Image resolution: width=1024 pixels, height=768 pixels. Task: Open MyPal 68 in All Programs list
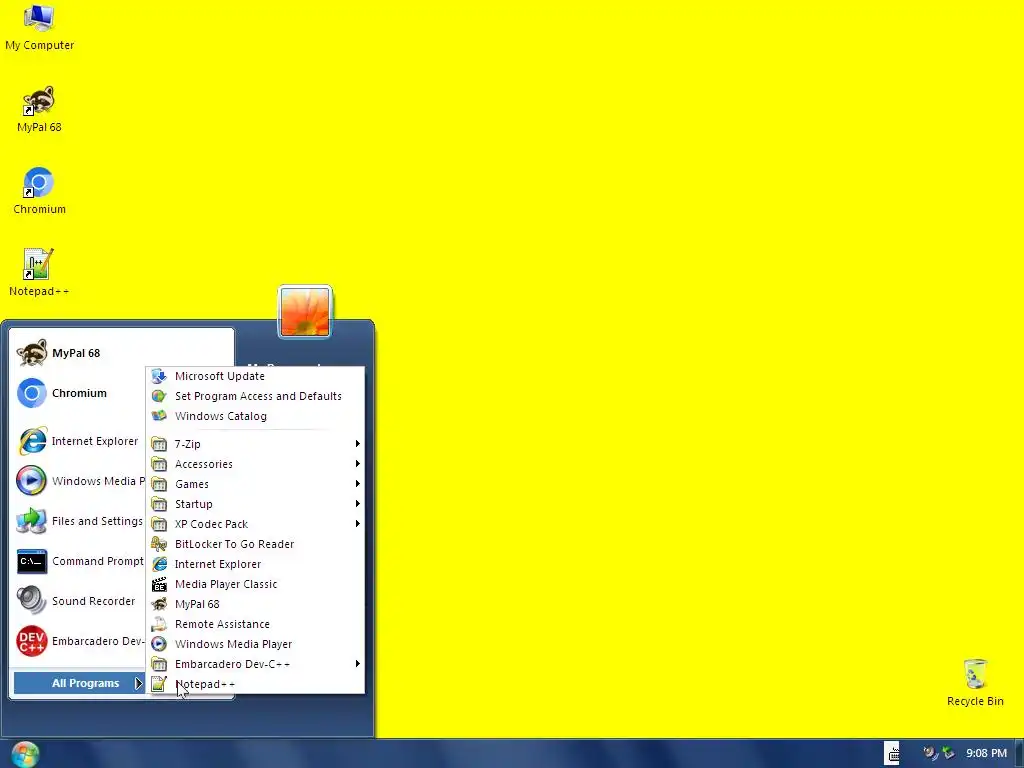[256, 604]
